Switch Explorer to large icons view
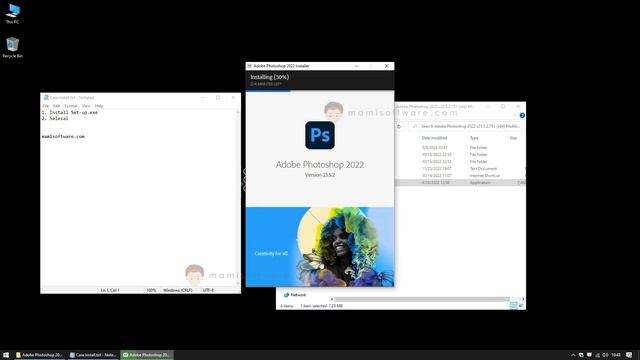The width and height of the screenshot is (640, 360). tap(521, 305)
